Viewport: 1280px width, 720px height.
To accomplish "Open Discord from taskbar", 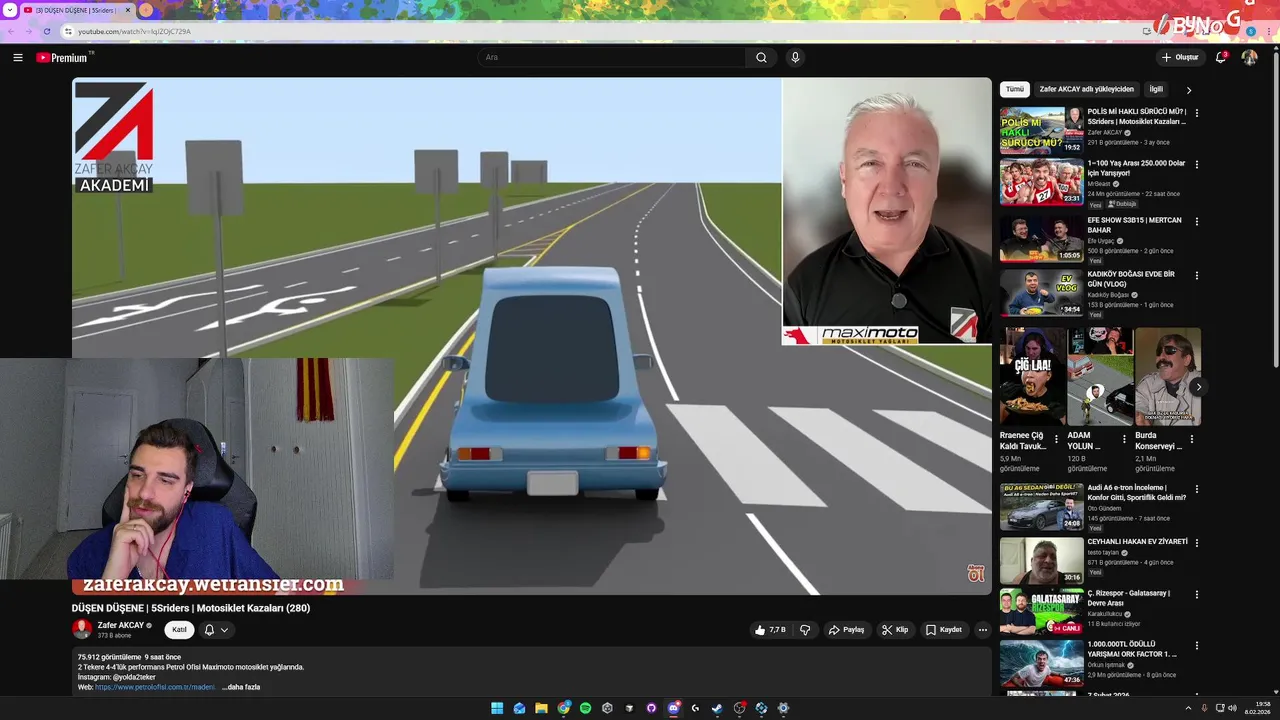I will 673,708.
